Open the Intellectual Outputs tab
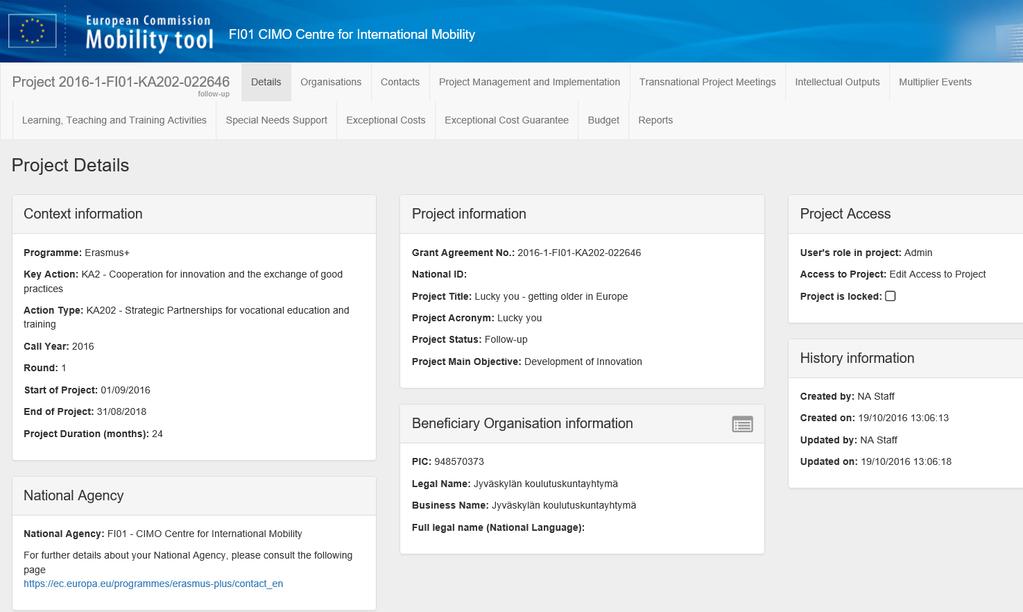This screenshot has height=612, width=1023. [837, 82]
